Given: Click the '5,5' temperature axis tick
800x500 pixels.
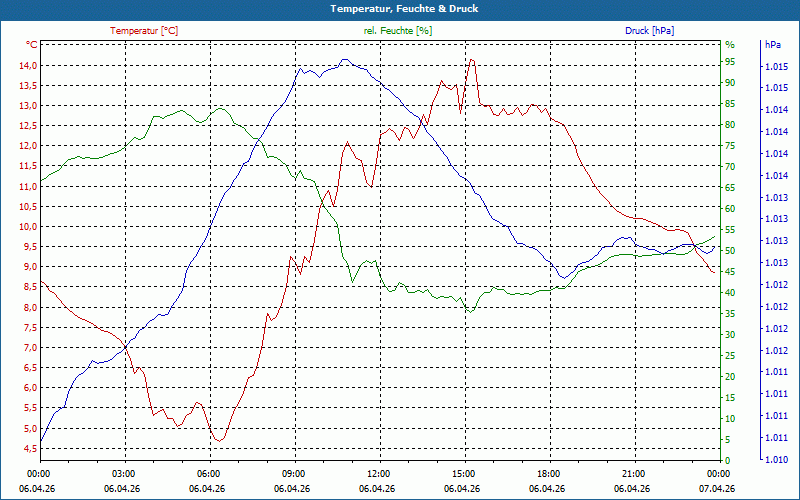Looking at the screenshot, I should point(31,408).
